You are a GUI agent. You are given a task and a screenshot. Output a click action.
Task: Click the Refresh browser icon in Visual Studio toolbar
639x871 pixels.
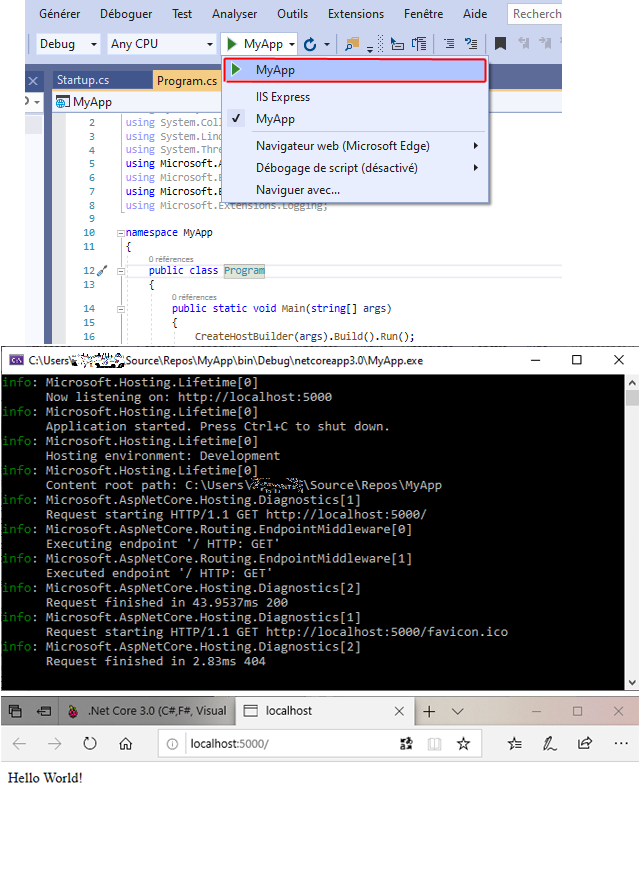click(x=310, y=44)
